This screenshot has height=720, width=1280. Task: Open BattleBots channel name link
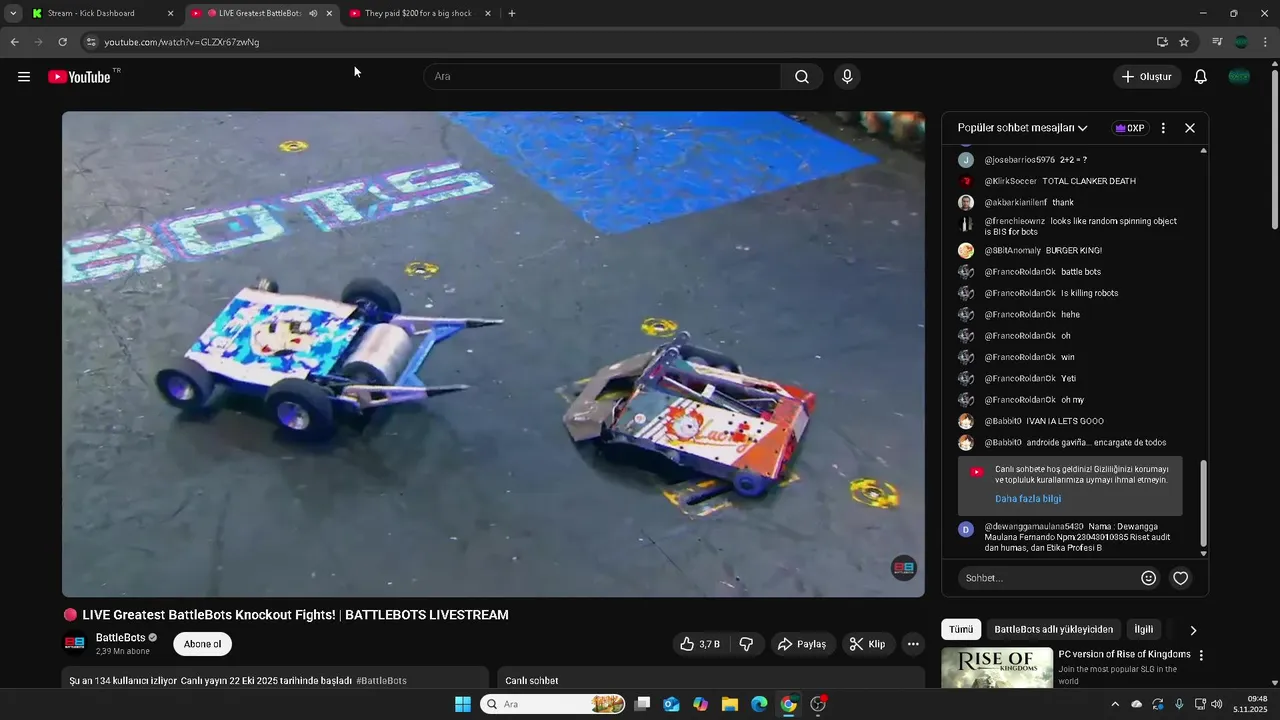tap(120, 637)
